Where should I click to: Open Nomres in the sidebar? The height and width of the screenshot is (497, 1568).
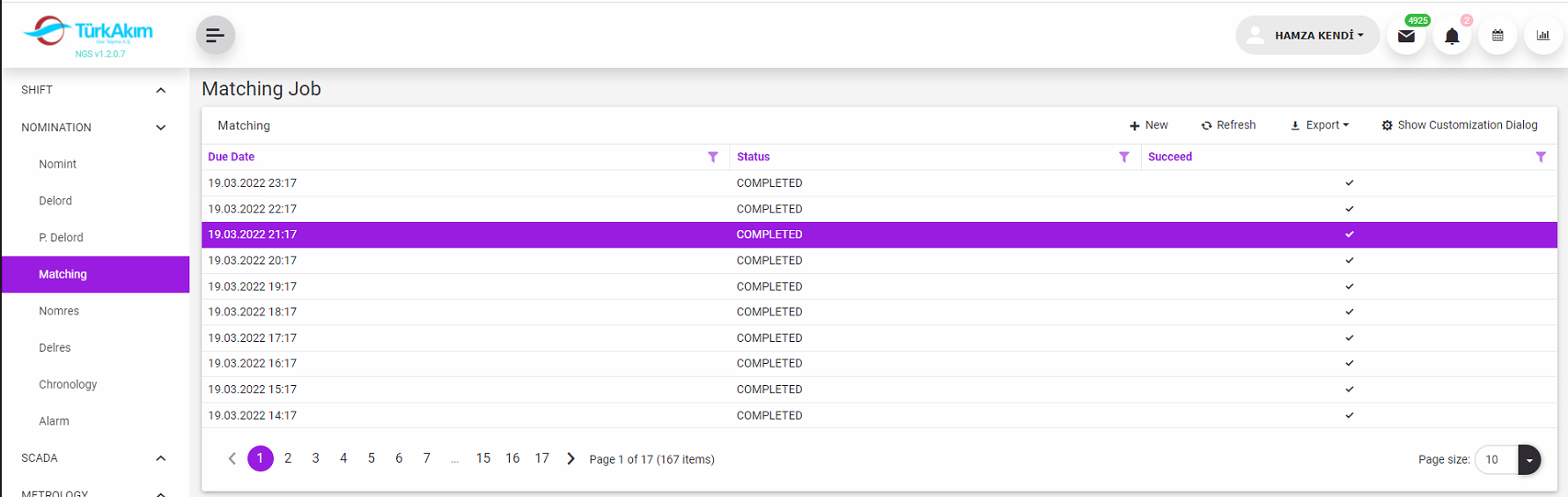(x=59, y=311)
